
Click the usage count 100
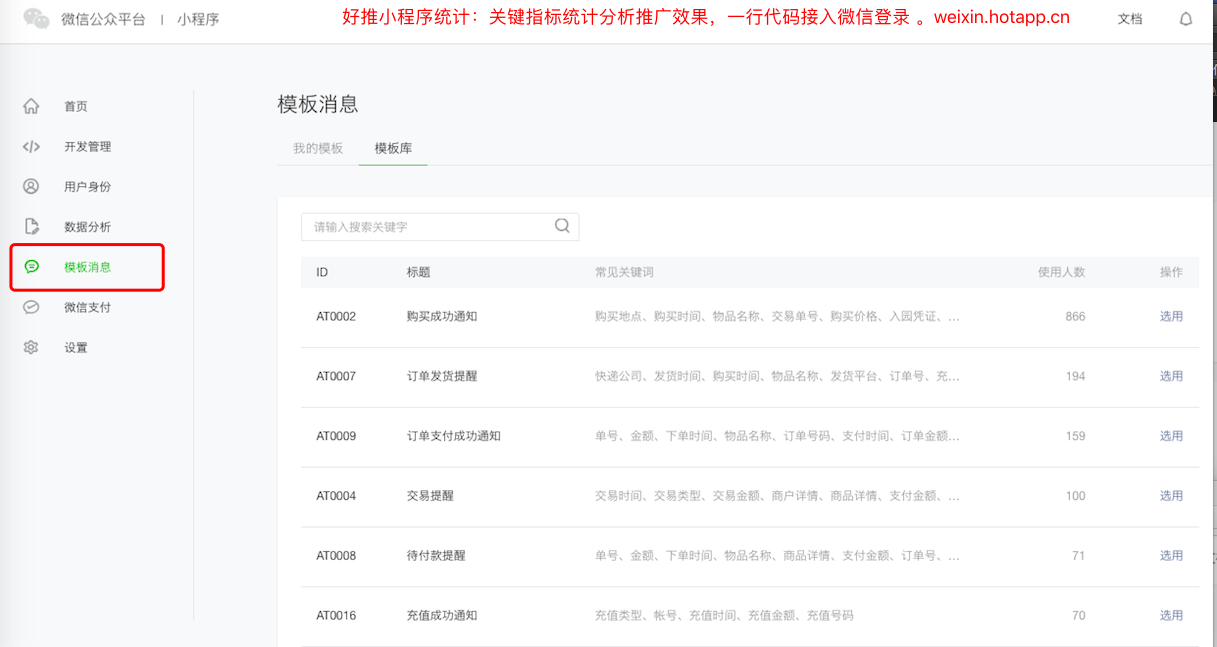[x=1075, y=496]
